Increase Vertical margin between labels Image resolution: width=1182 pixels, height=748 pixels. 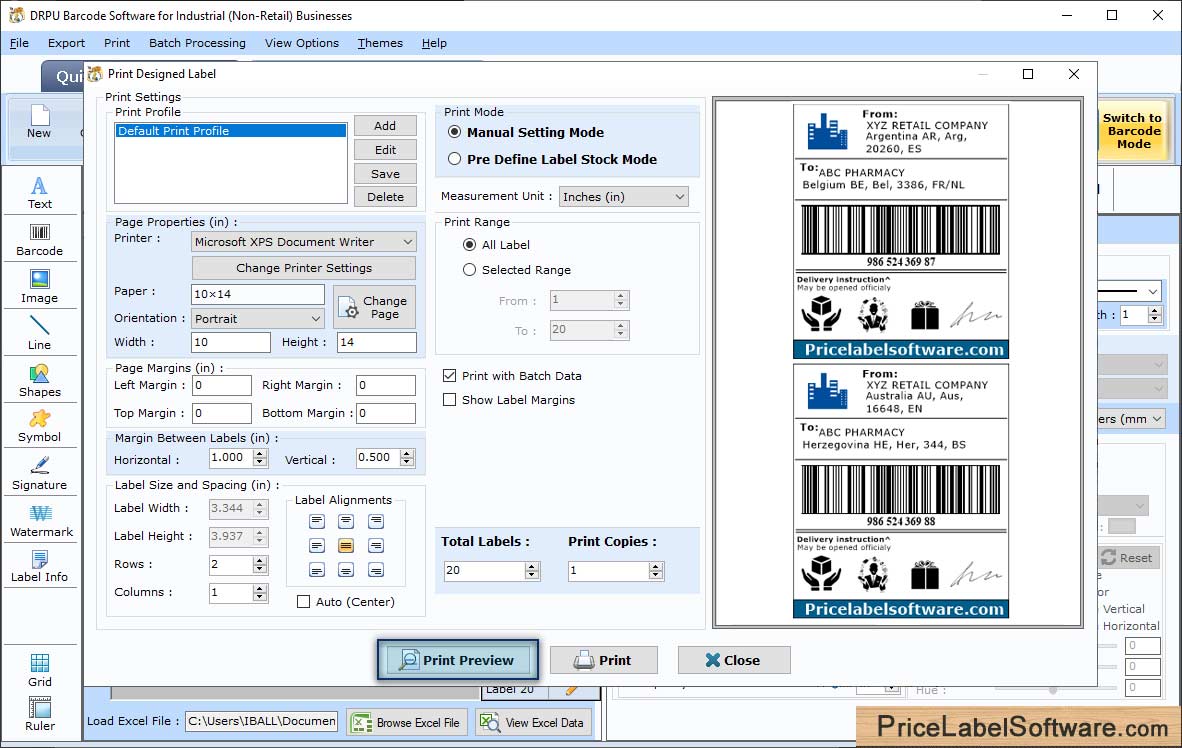coord(407,453)
